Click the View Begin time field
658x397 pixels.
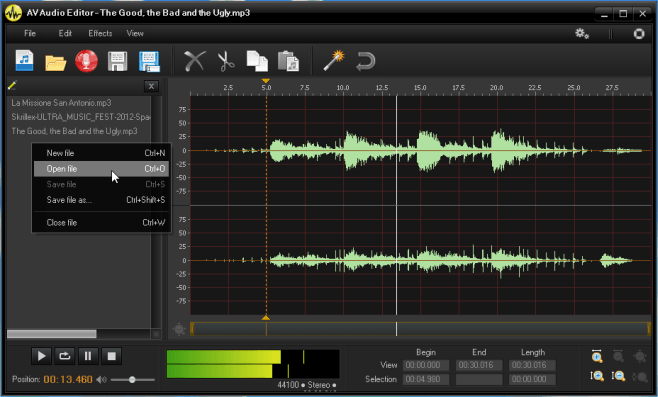tap(426, 366)
